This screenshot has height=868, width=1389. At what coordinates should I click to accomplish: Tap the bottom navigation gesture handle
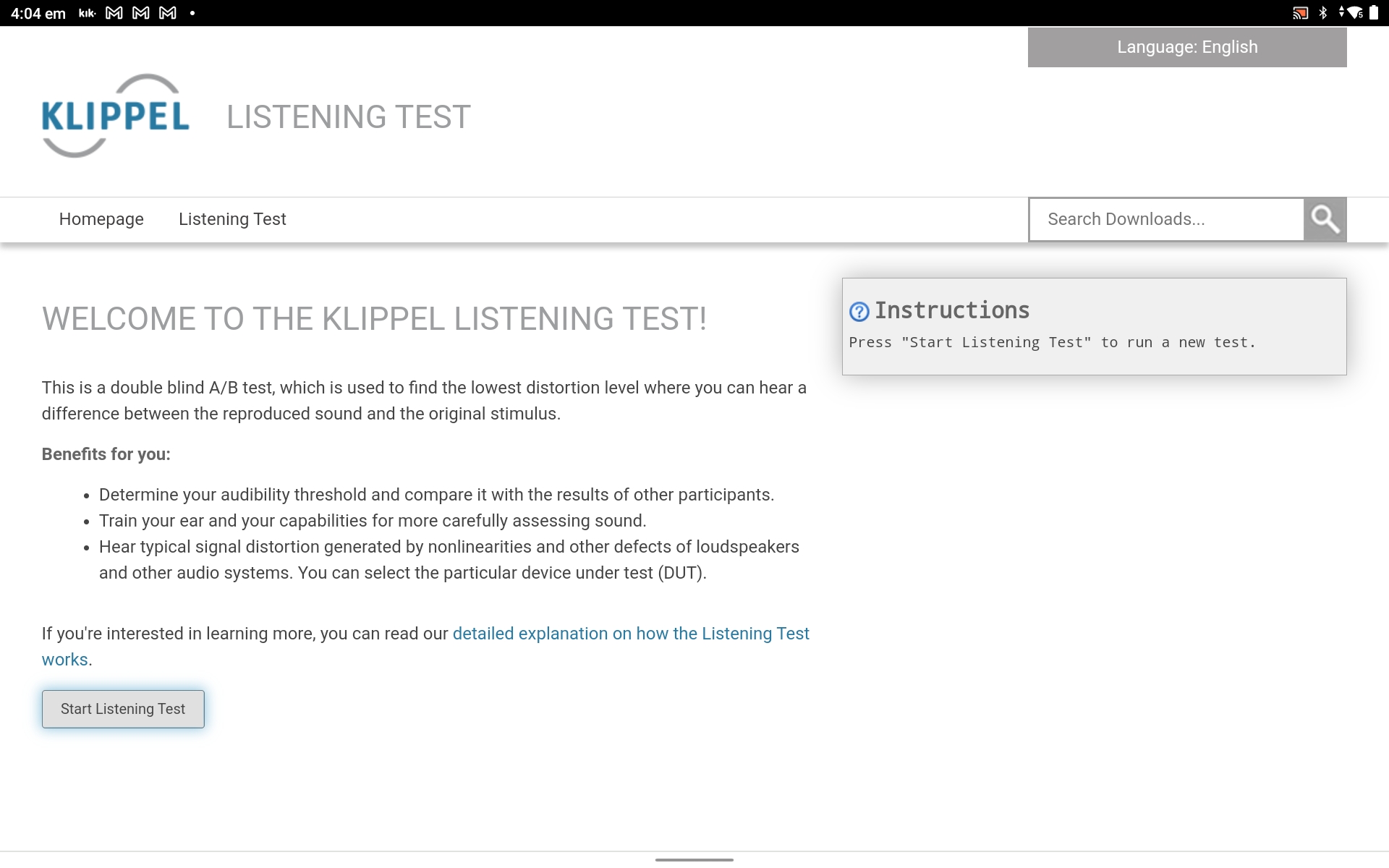[x=694, y=859]
